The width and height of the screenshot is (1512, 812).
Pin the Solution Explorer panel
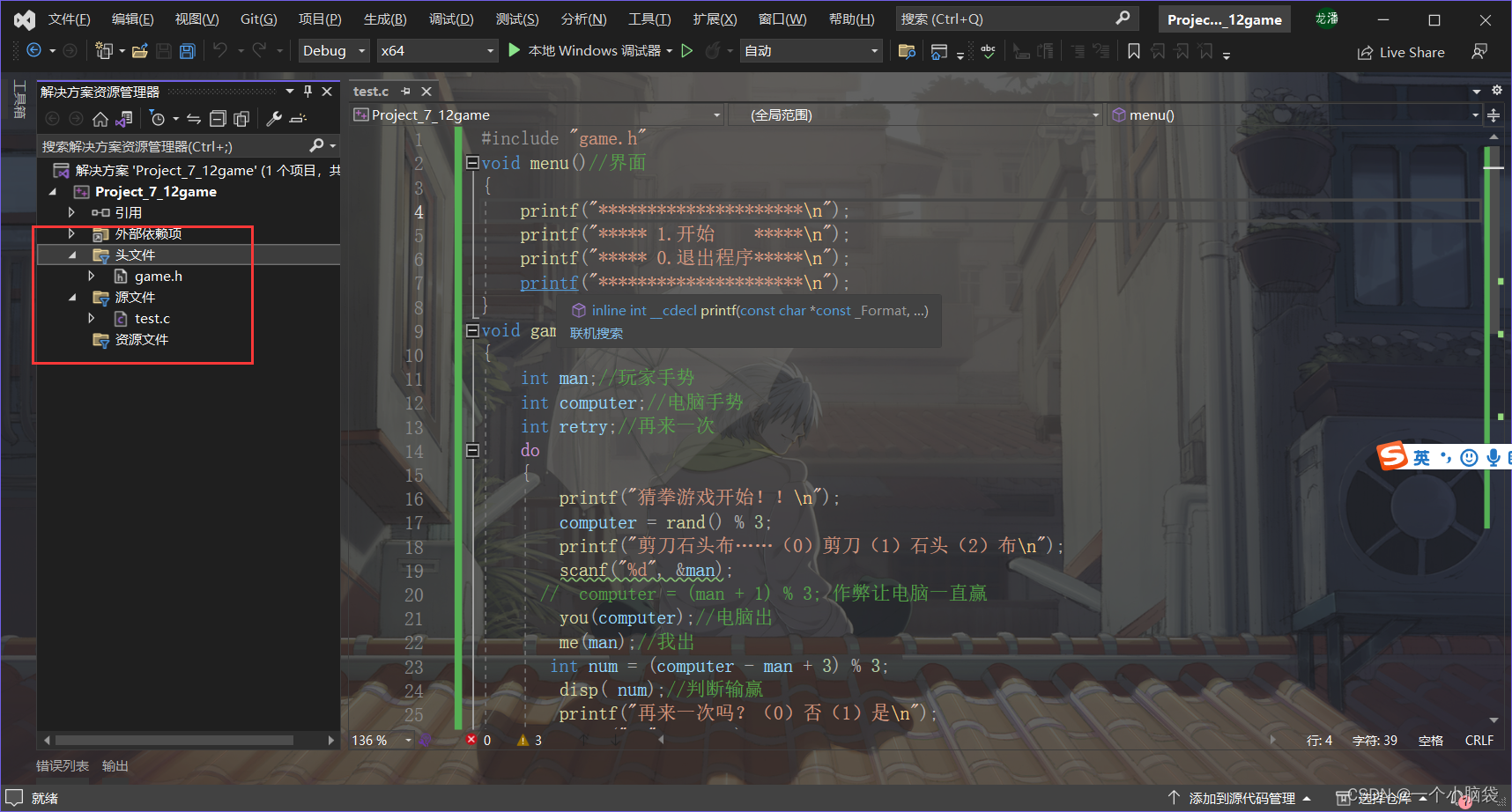tap(308, 92)
